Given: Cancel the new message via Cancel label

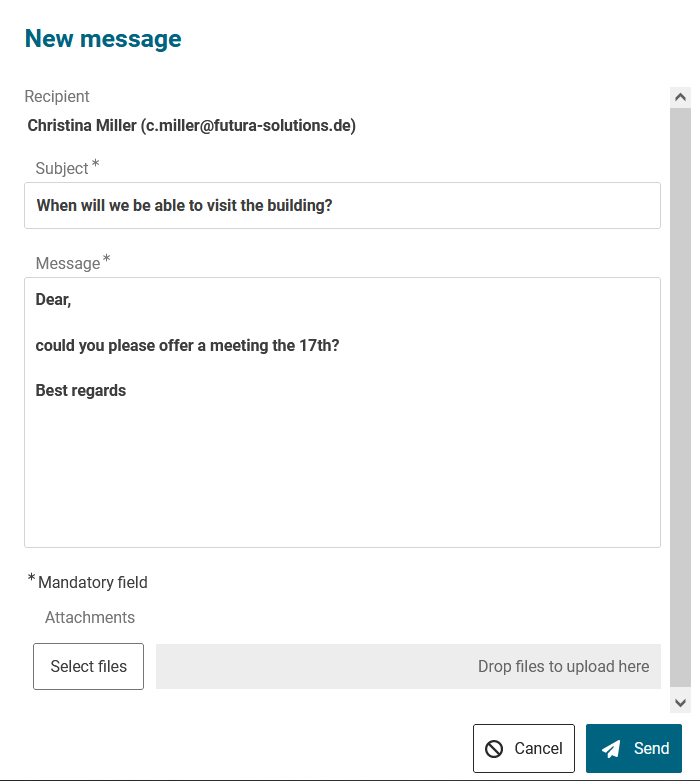Looking at the screenshot, I should pos(538,749).
